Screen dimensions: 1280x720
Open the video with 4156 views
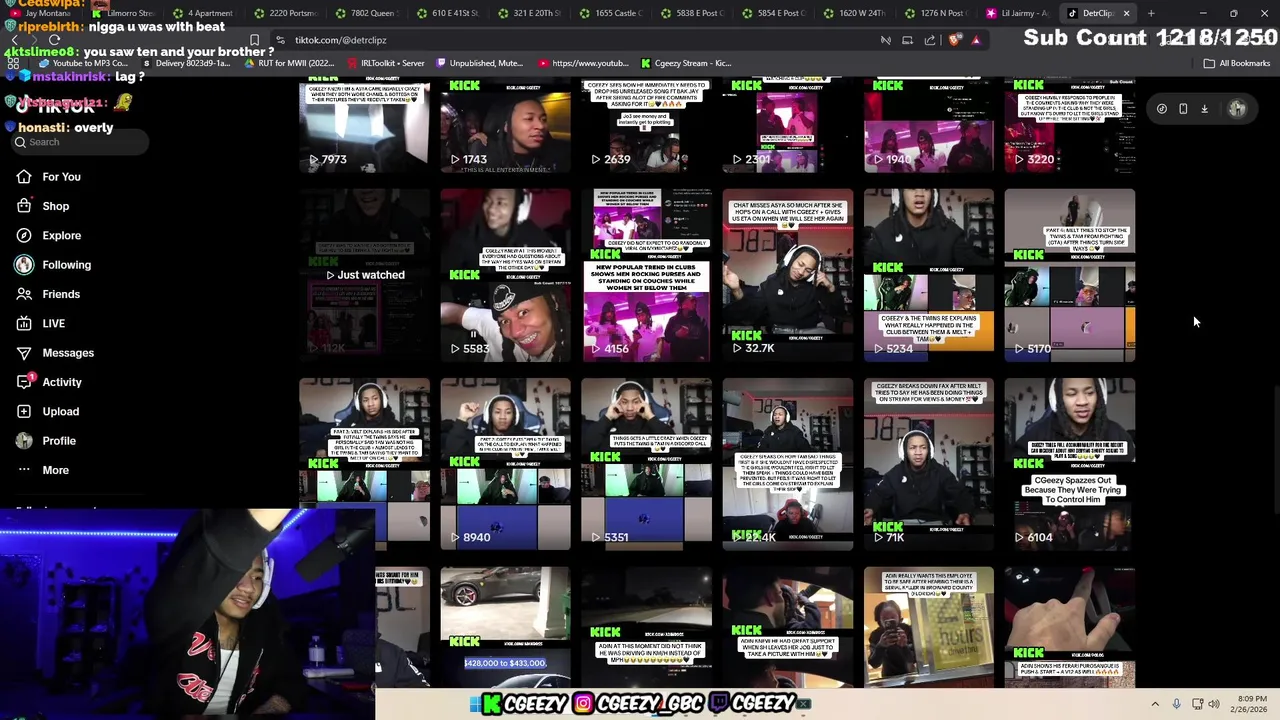647,275
